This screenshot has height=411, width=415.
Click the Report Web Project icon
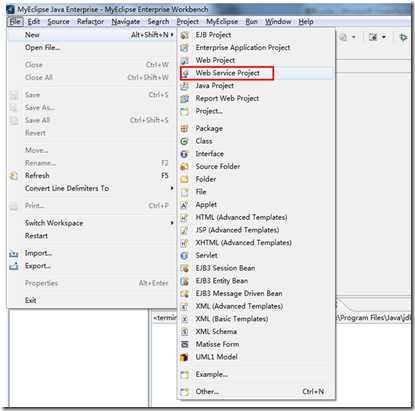184,99
